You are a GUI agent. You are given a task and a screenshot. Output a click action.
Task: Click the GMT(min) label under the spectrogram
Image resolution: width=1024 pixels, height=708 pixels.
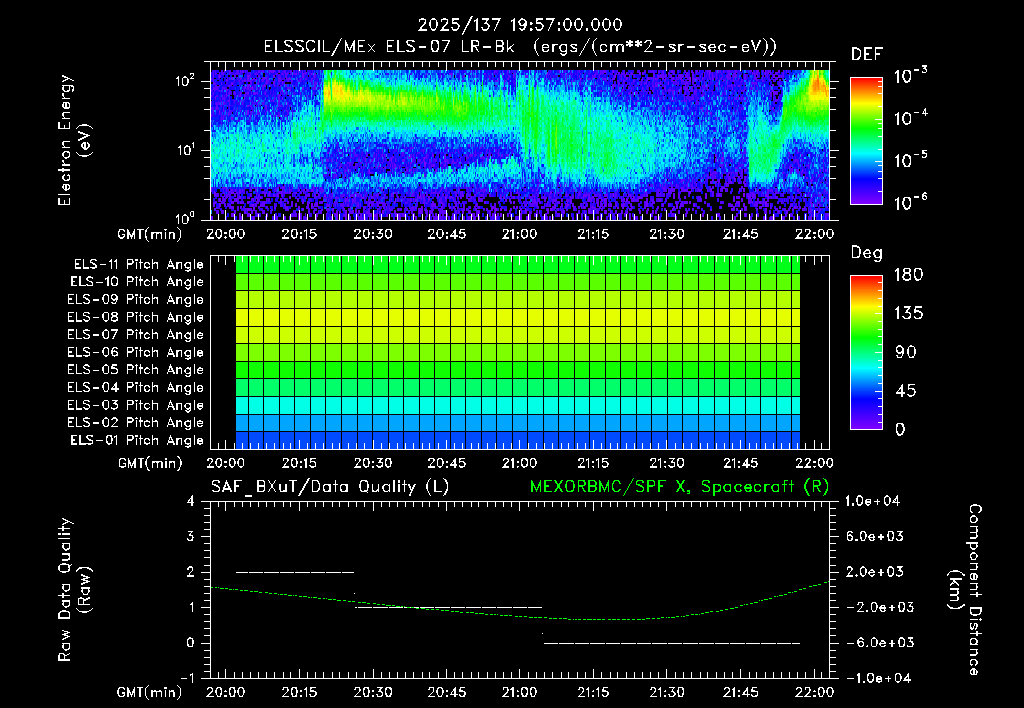pyautogui.click(x=150, y=234)
